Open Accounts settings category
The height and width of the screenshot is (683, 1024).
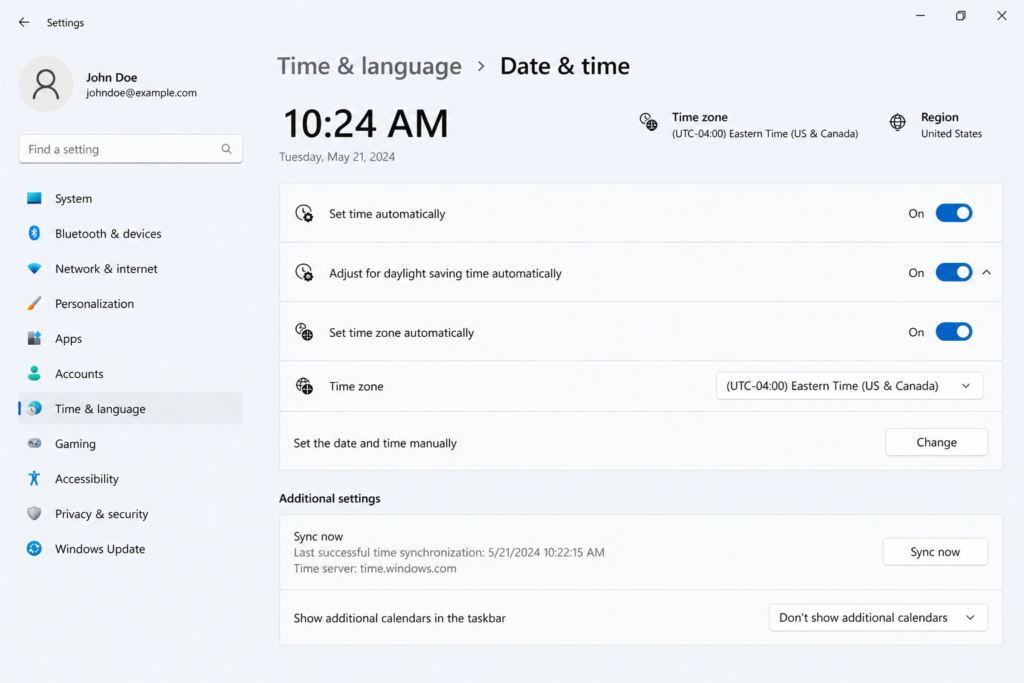coord(131,373)
